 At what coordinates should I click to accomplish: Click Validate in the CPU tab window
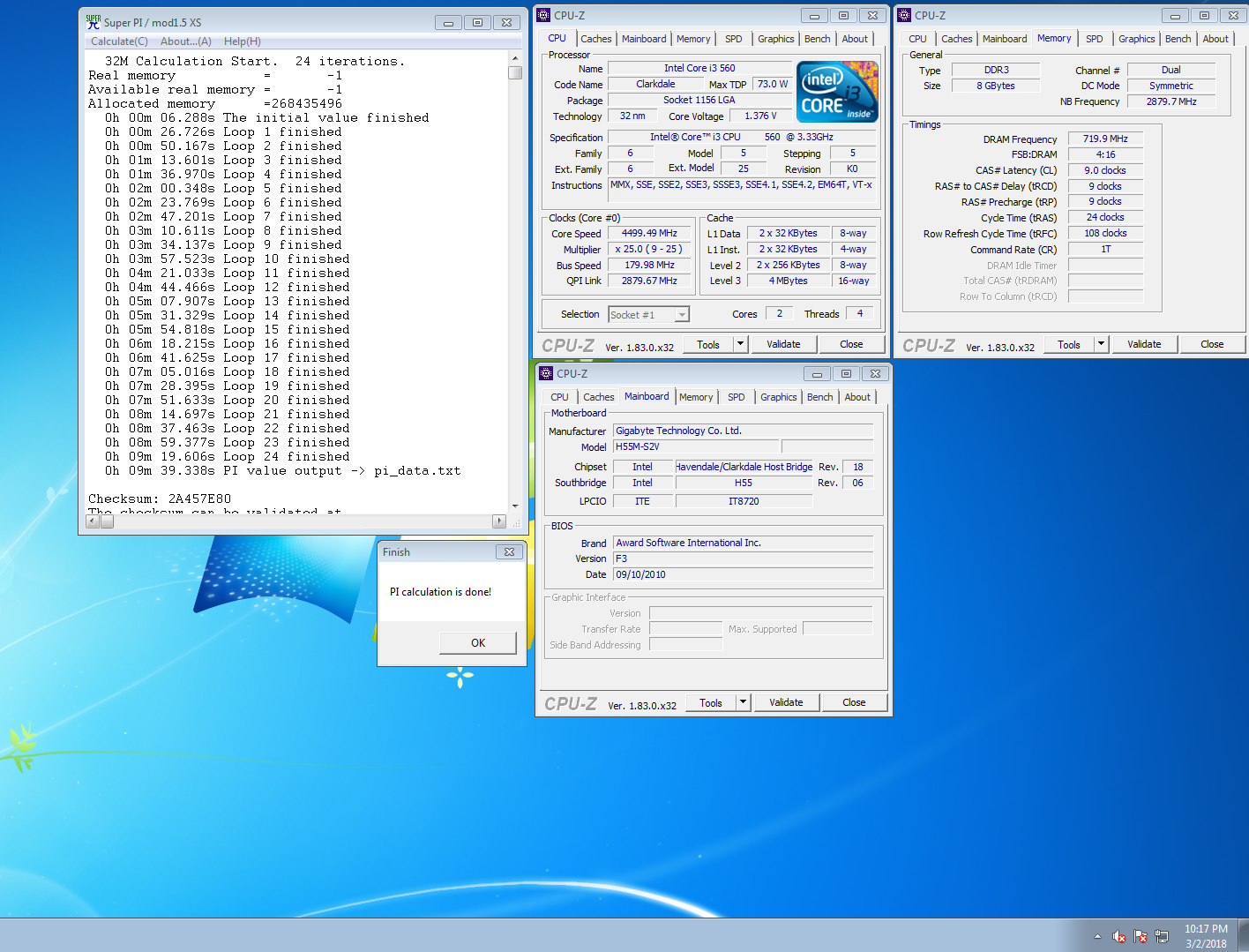[783, 344]
